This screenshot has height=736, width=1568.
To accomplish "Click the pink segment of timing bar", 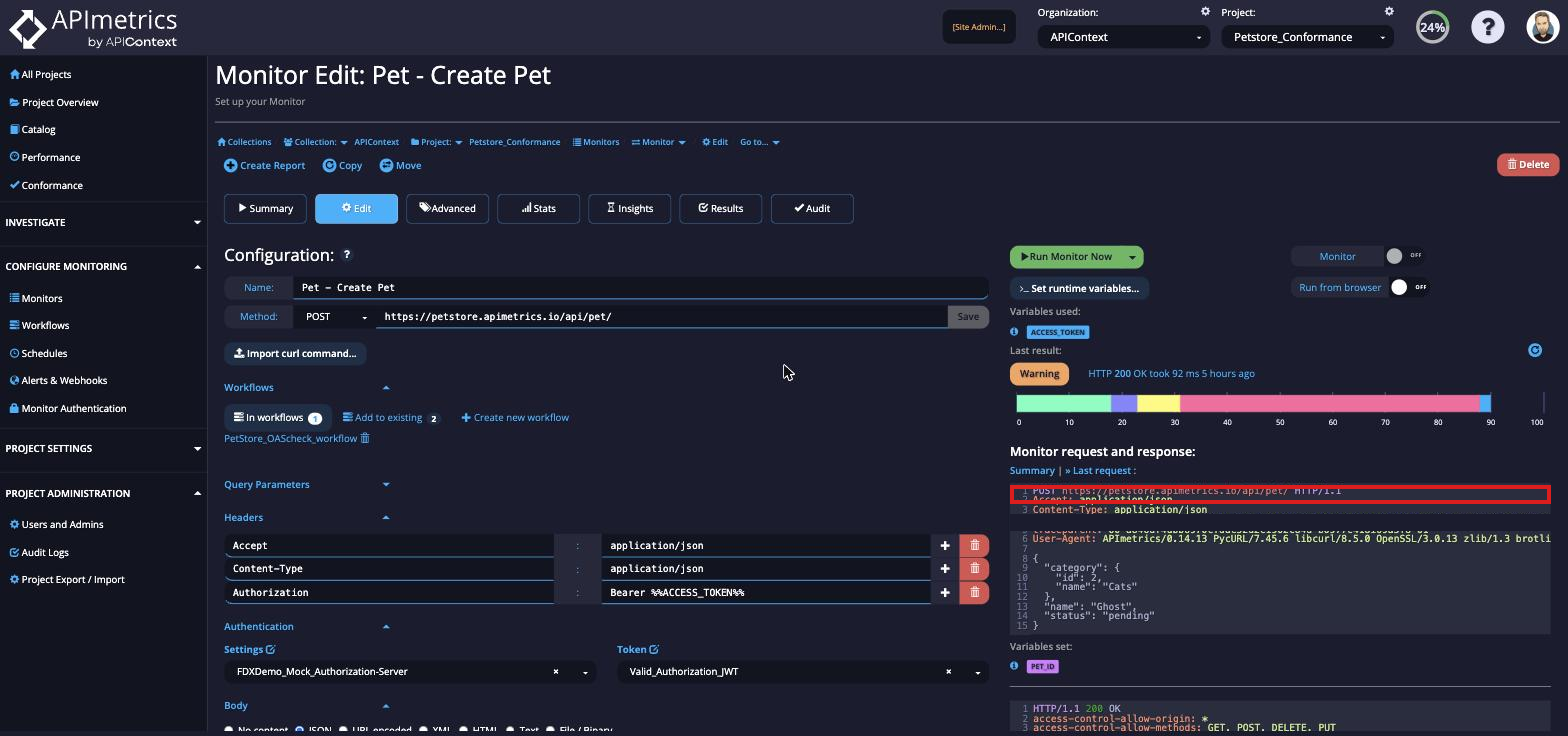I will click(x=1329, y=403).
